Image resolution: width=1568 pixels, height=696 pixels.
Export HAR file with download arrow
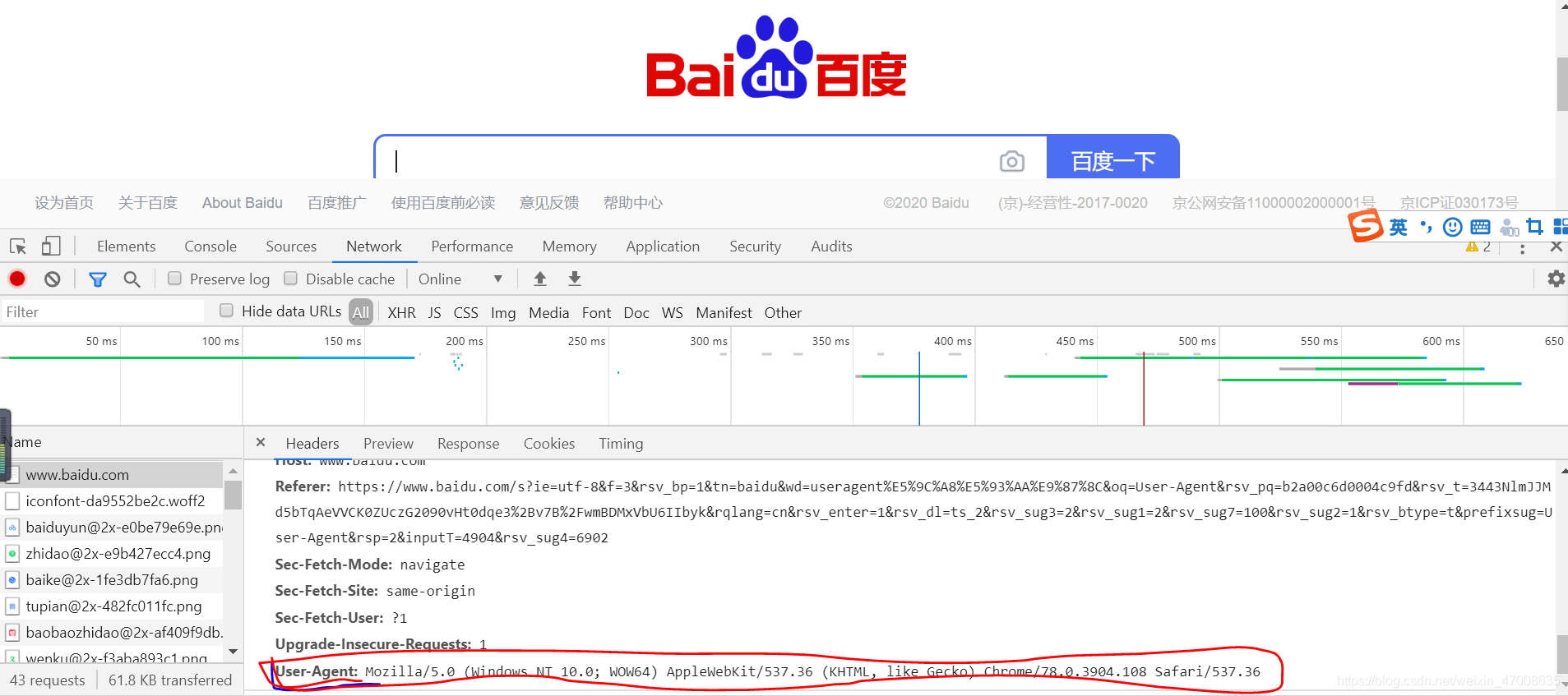575,279
